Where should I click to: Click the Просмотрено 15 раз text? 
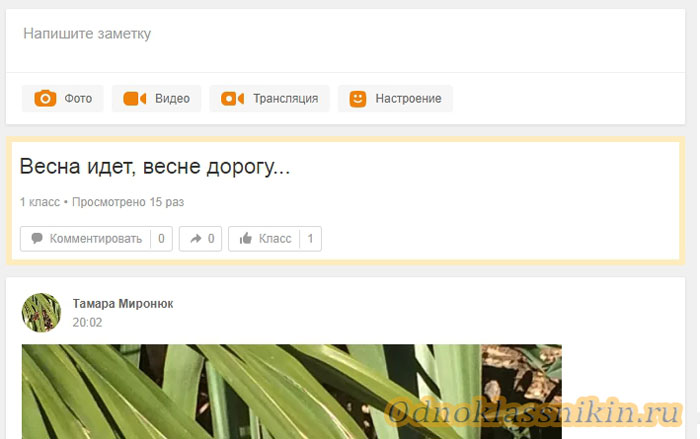(128, 202)
